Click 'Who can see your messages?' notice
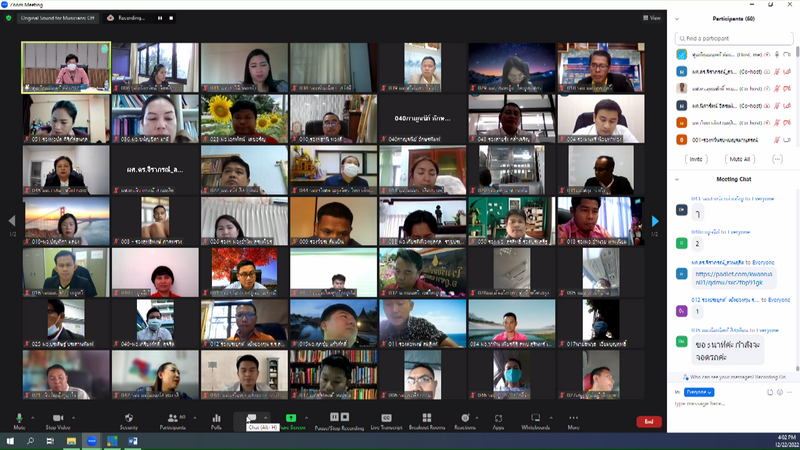Image resolution: width=800 pixels, height=450 pixels. tap(734, 377)
